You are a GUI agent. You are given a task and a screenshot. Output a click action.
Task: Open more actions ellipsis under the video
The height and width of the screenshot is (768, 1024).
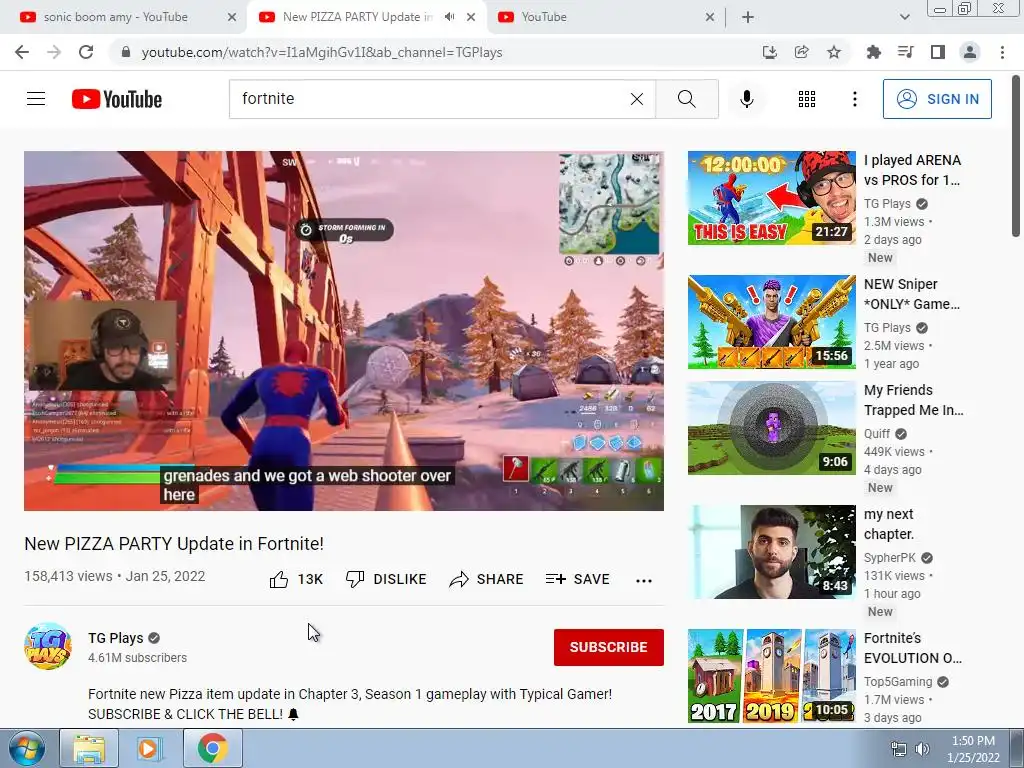(644, 581)
